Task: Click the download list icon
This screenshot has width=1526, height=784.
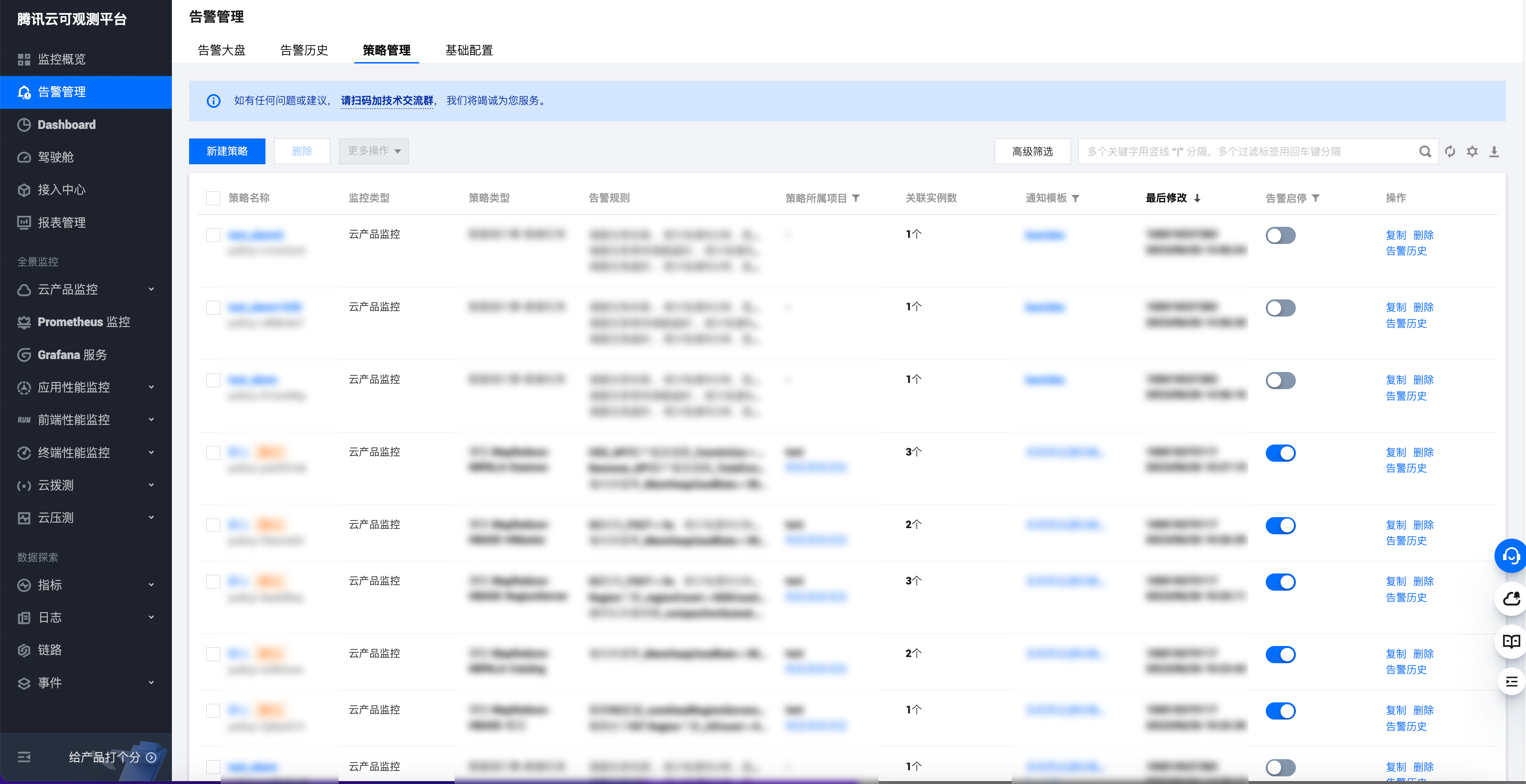Action: [1494, 152]
